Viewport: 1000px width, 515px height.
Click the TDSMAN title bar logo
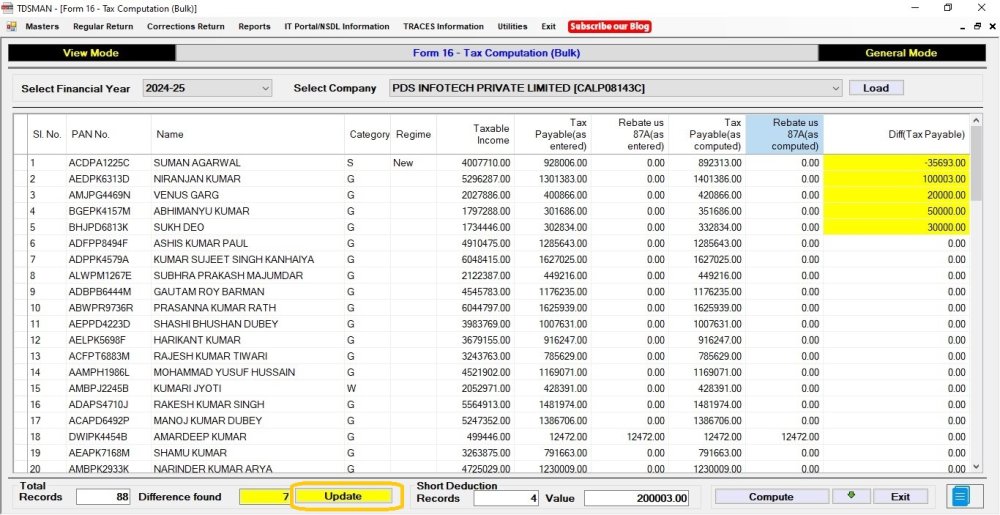point(8,8)
